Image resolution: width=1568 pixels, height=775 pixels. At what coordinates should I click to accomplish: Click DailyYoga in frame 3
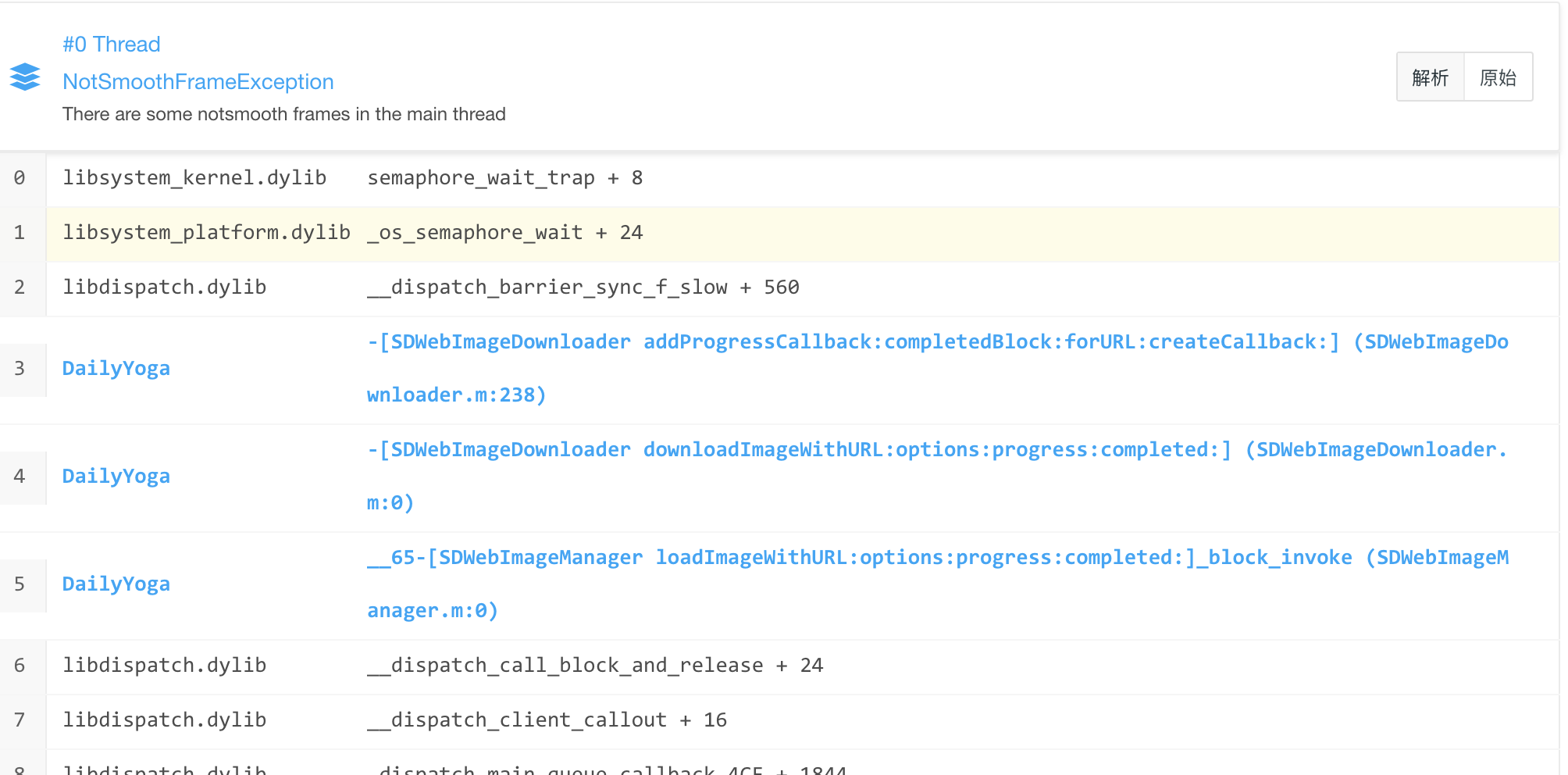[116, 369]
